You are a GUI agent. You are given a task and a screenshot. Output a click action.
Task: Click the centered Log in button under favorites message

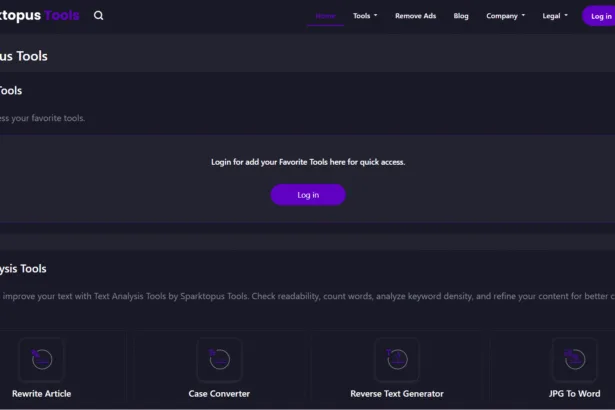pos(308,195)
